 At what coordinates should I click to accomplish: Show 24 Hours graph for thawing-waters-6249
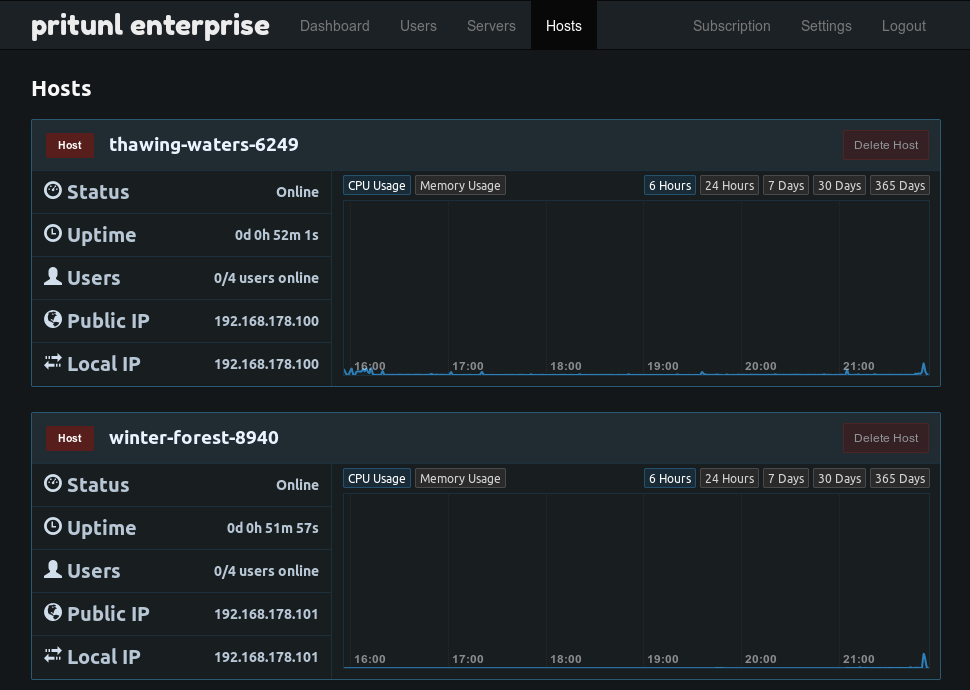pyautogui.click(x=729, y=186)
